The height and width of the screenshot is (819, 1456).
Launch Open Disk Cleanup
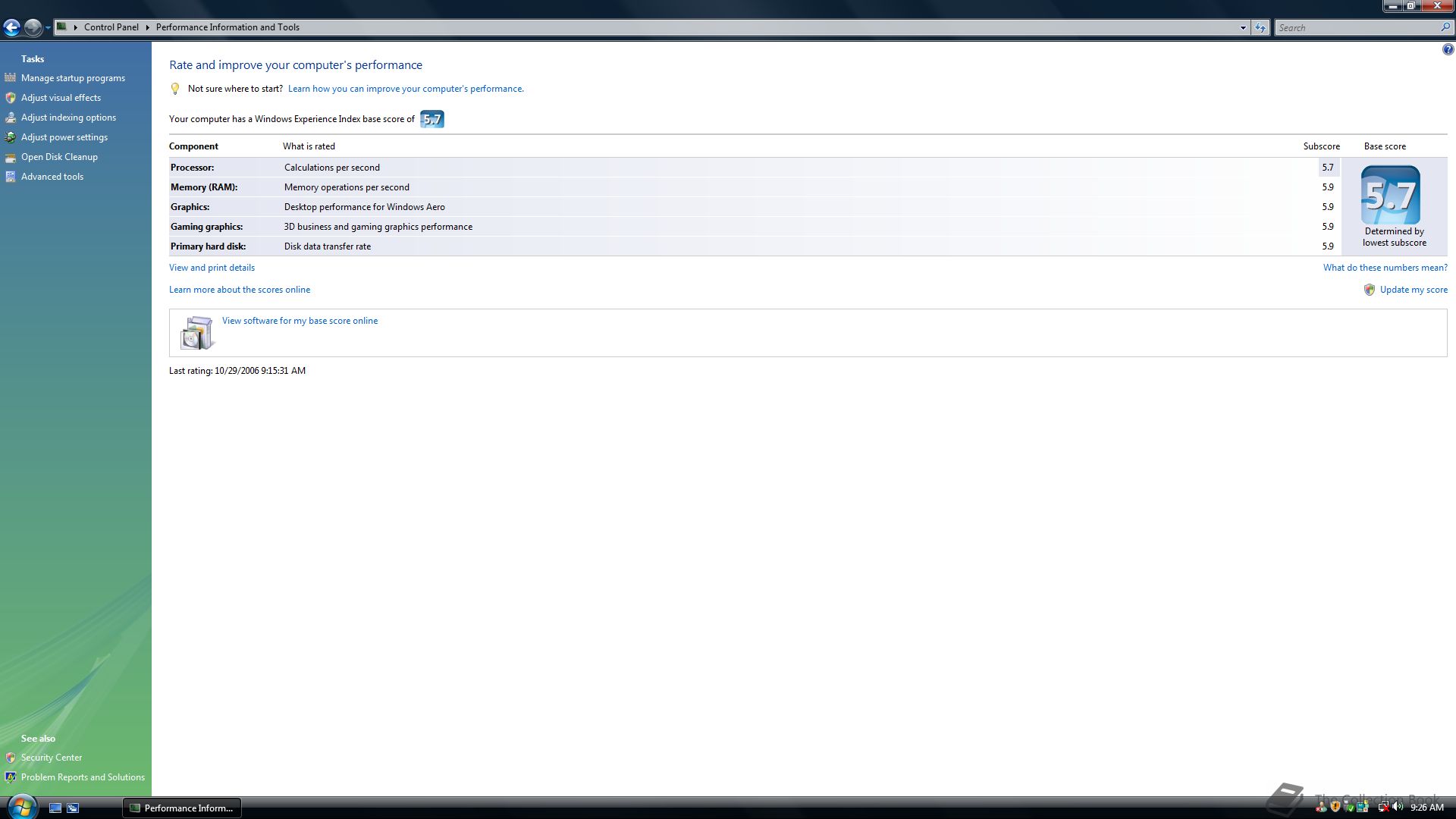point(59,157)
